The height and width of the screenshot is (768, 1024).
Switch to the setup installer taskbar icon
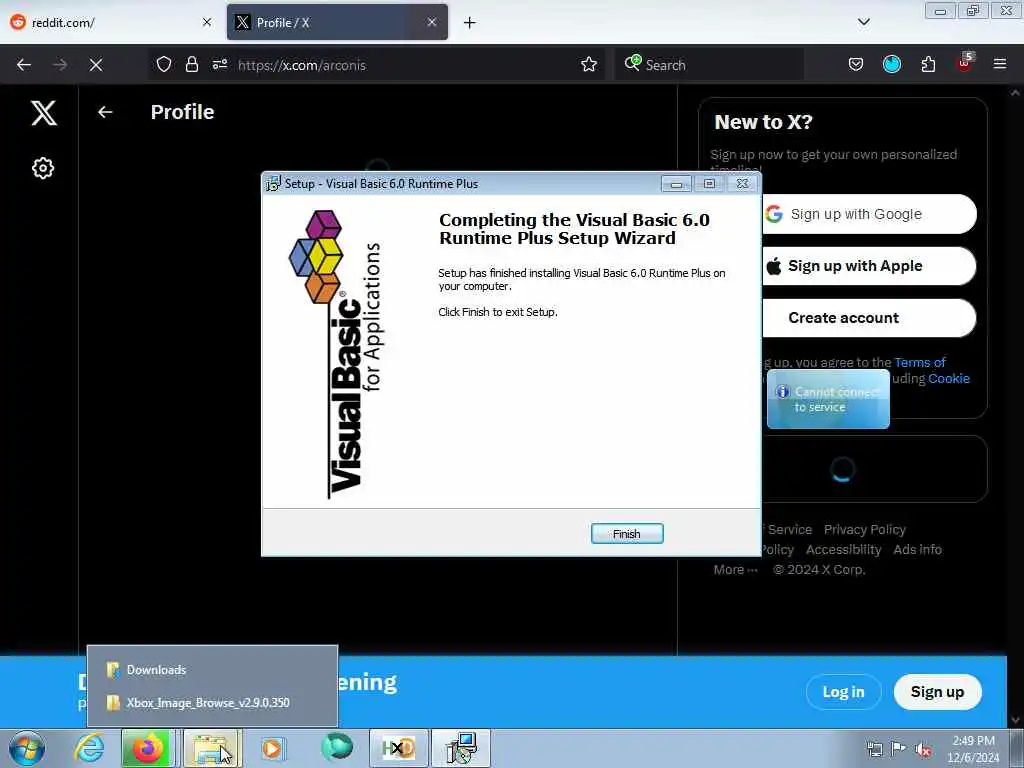[461, 748]
